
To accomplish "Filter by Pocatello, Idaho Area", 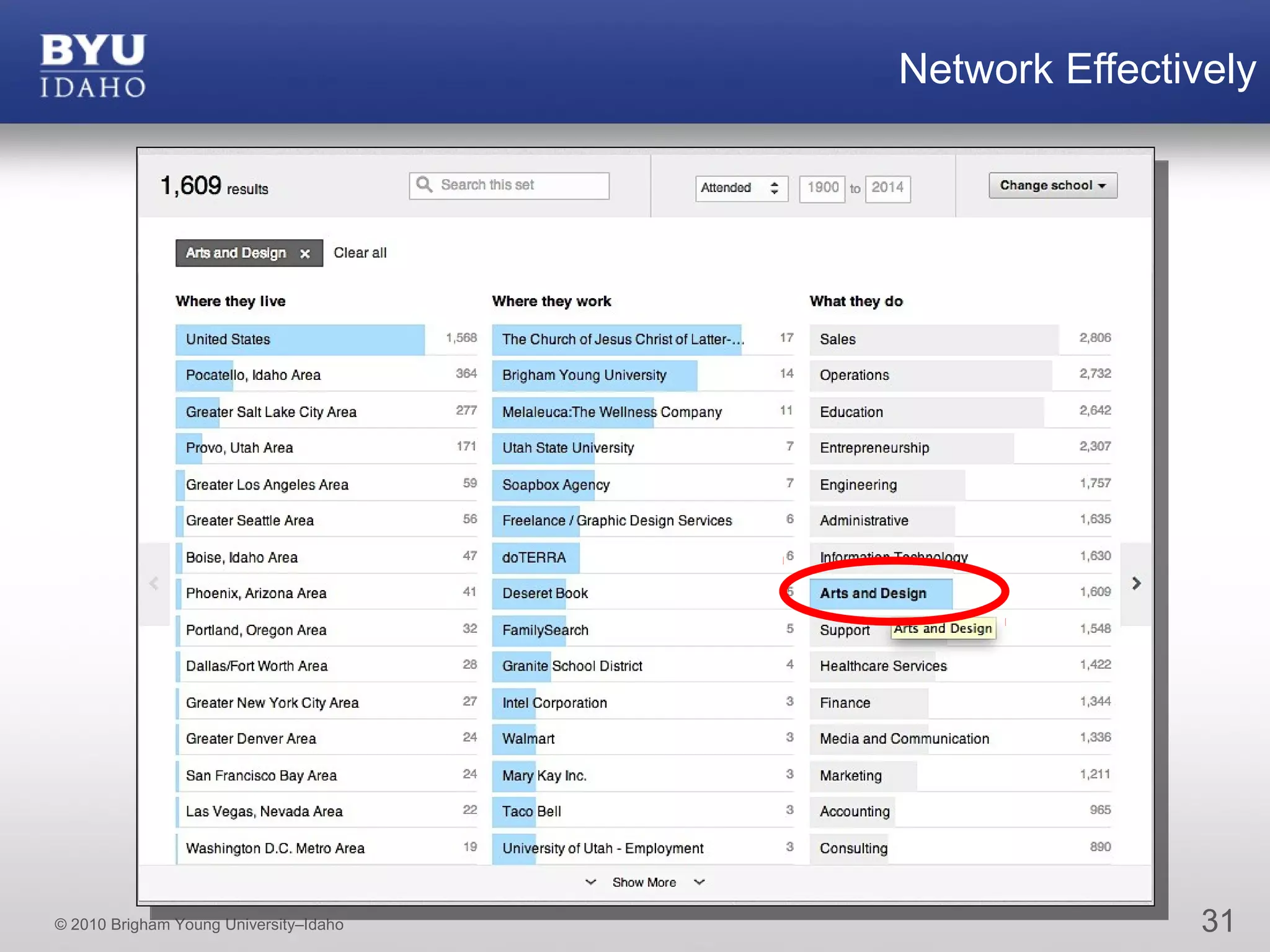I will pyautogui.click(x=253, y=376).
